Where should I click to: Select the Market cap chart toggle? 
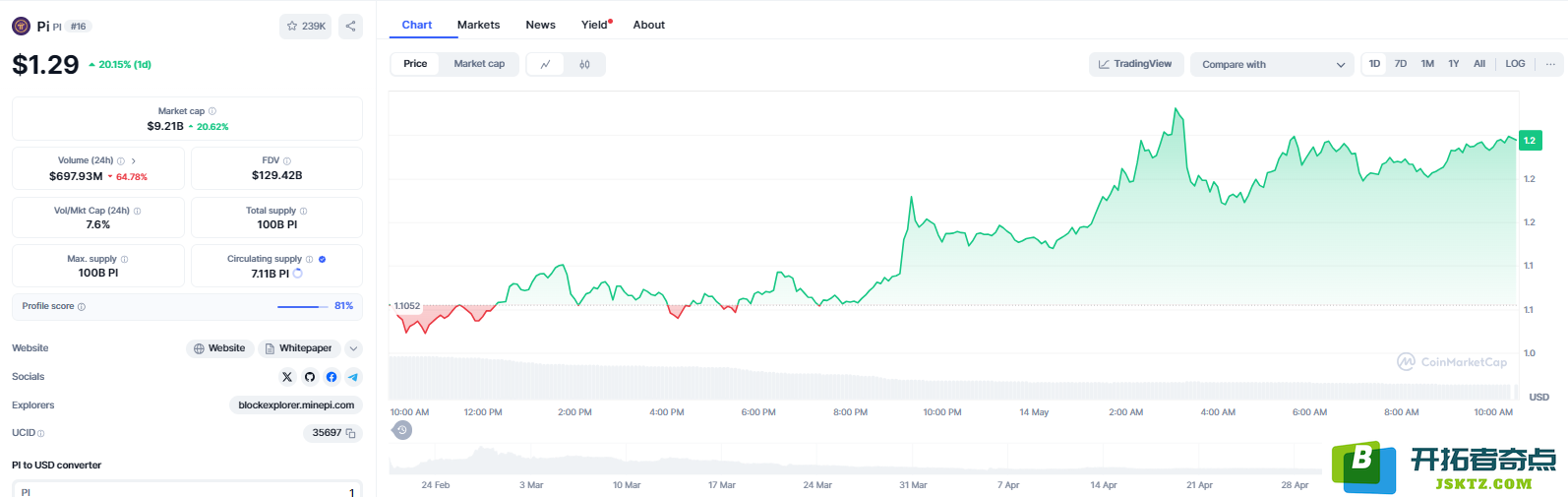pos(479,64)
